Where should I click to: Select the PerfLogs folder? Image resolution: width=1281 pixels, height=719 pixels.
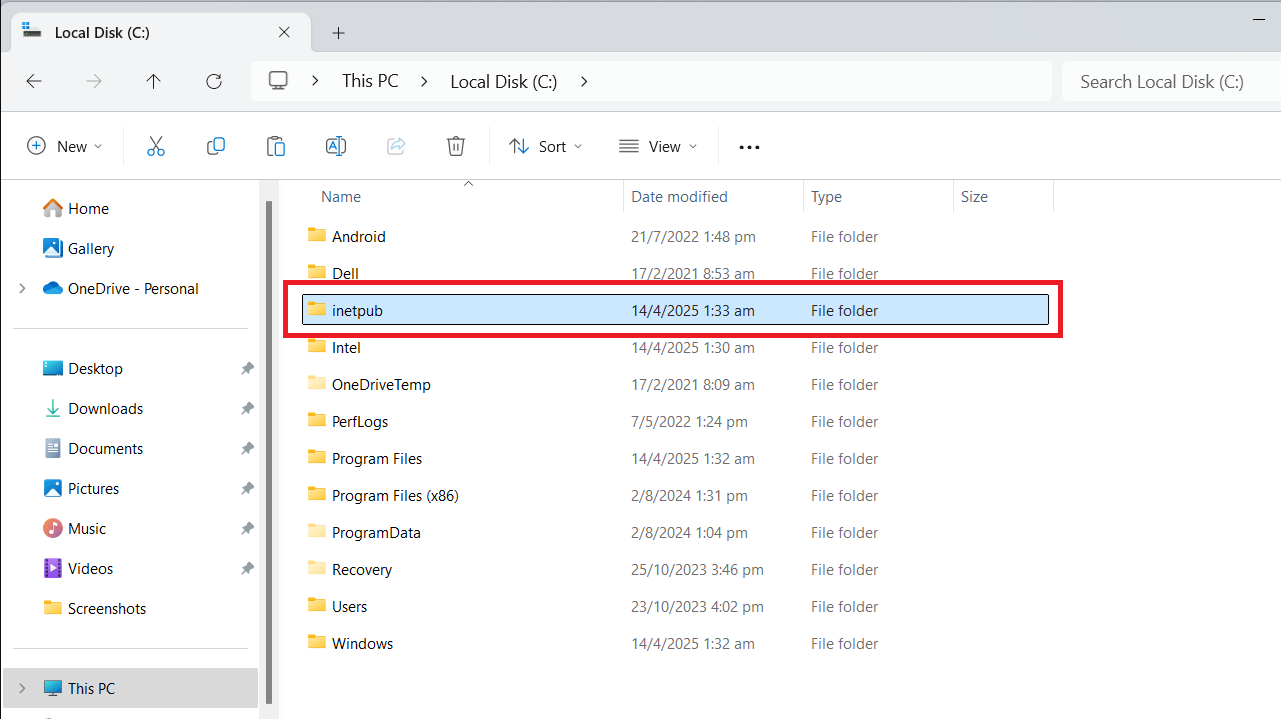click(675, 422)
